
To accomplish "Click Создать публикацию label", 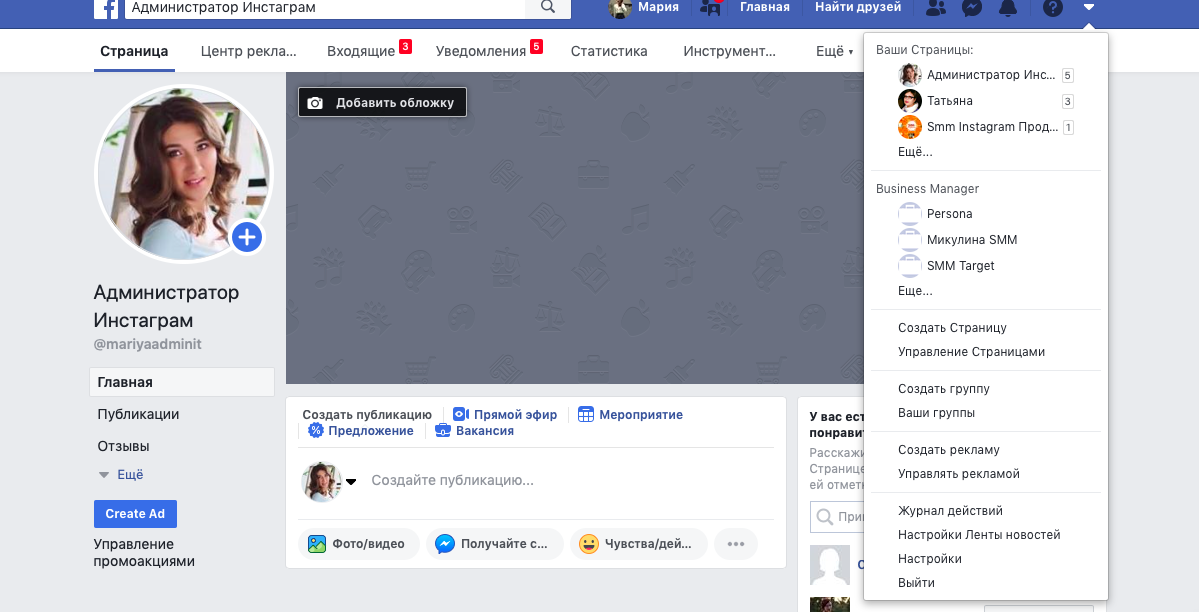I will 367,415.
